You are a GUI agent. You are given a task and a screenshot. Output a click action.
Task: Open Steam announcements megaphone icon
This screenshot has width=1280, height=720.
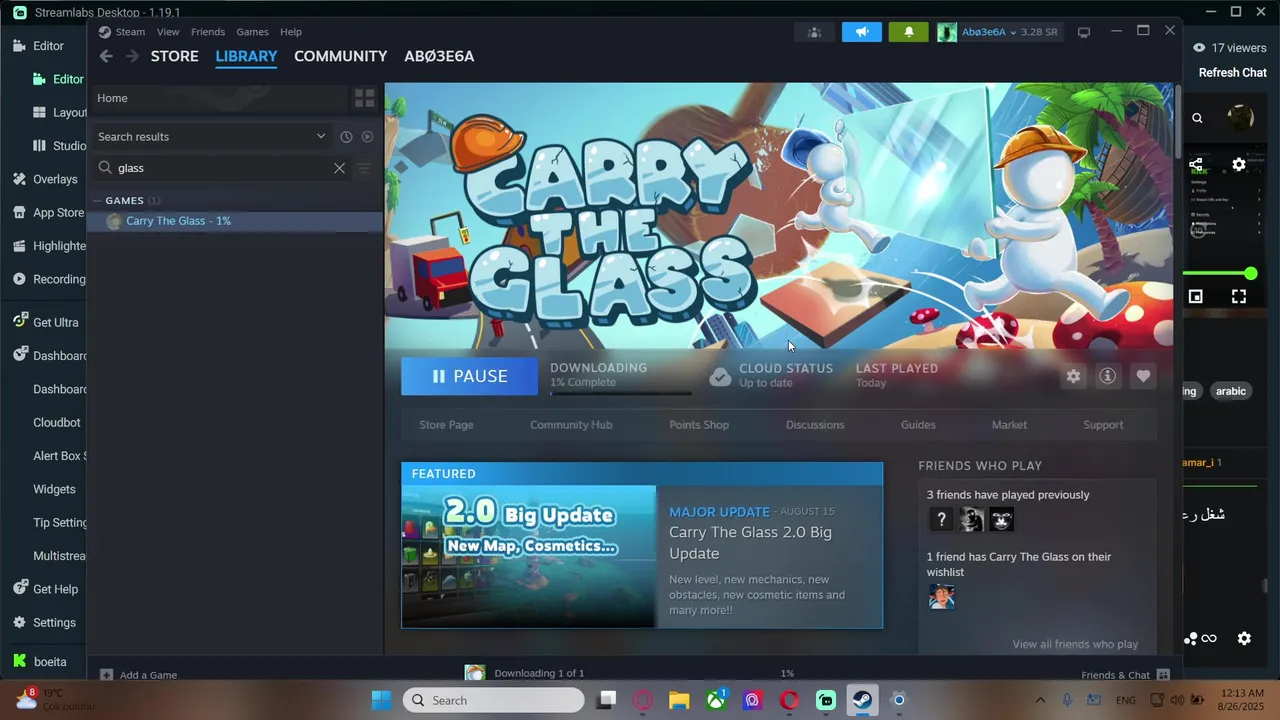tap(862, 32)
